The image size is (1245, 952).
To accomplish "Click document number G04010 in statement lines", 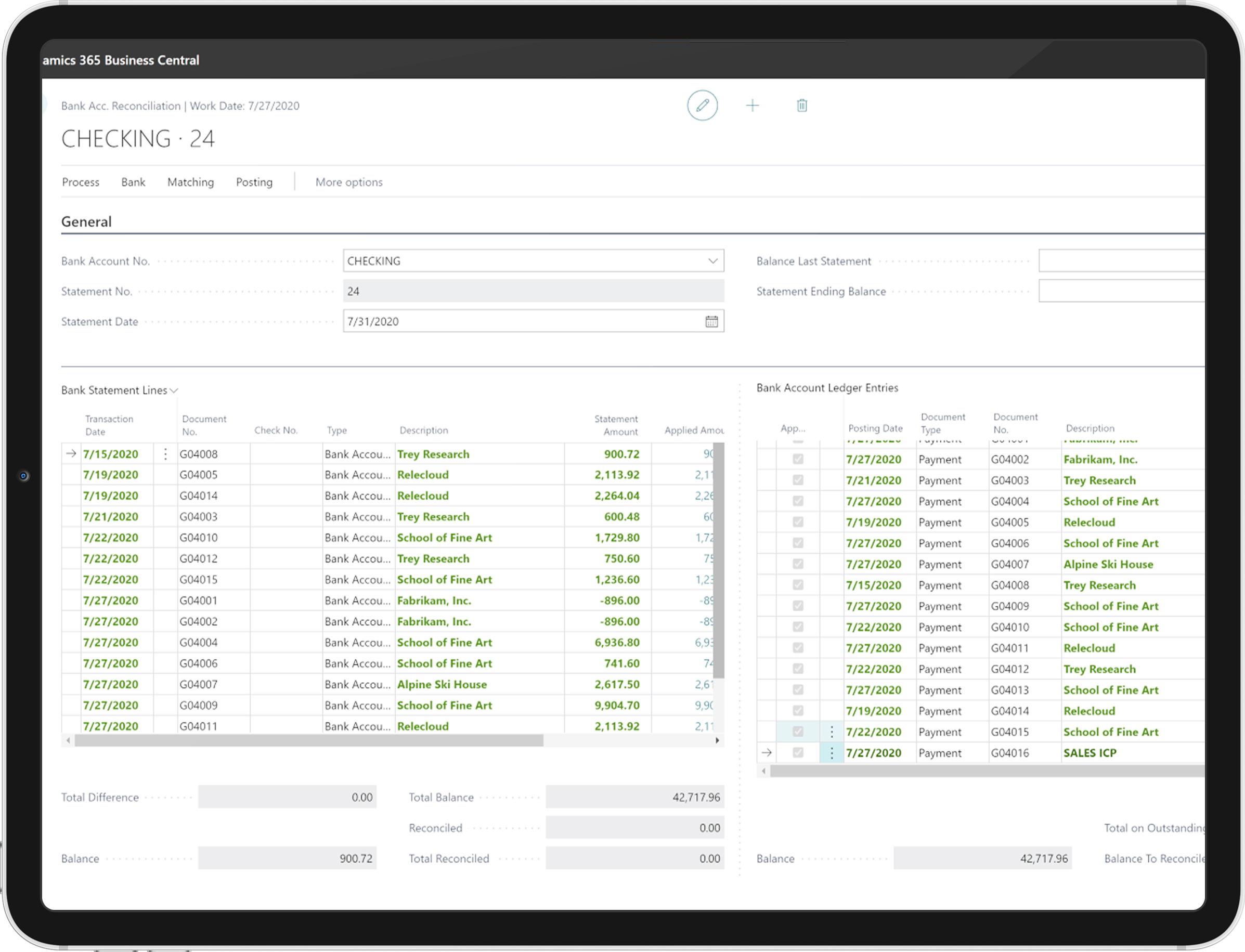I will (x=198, y=537).
